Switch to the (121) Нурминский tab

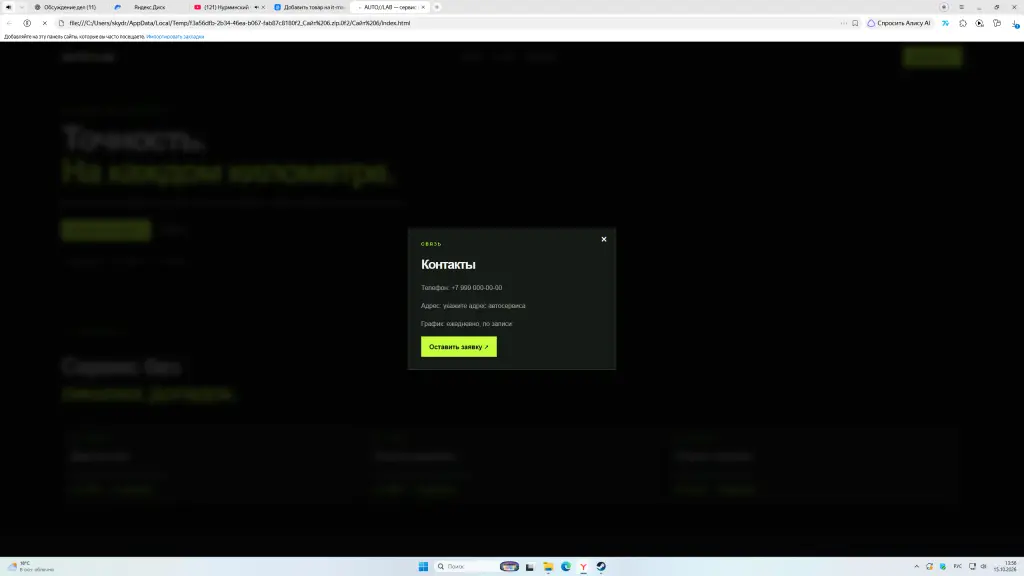(x=229, y=7)
